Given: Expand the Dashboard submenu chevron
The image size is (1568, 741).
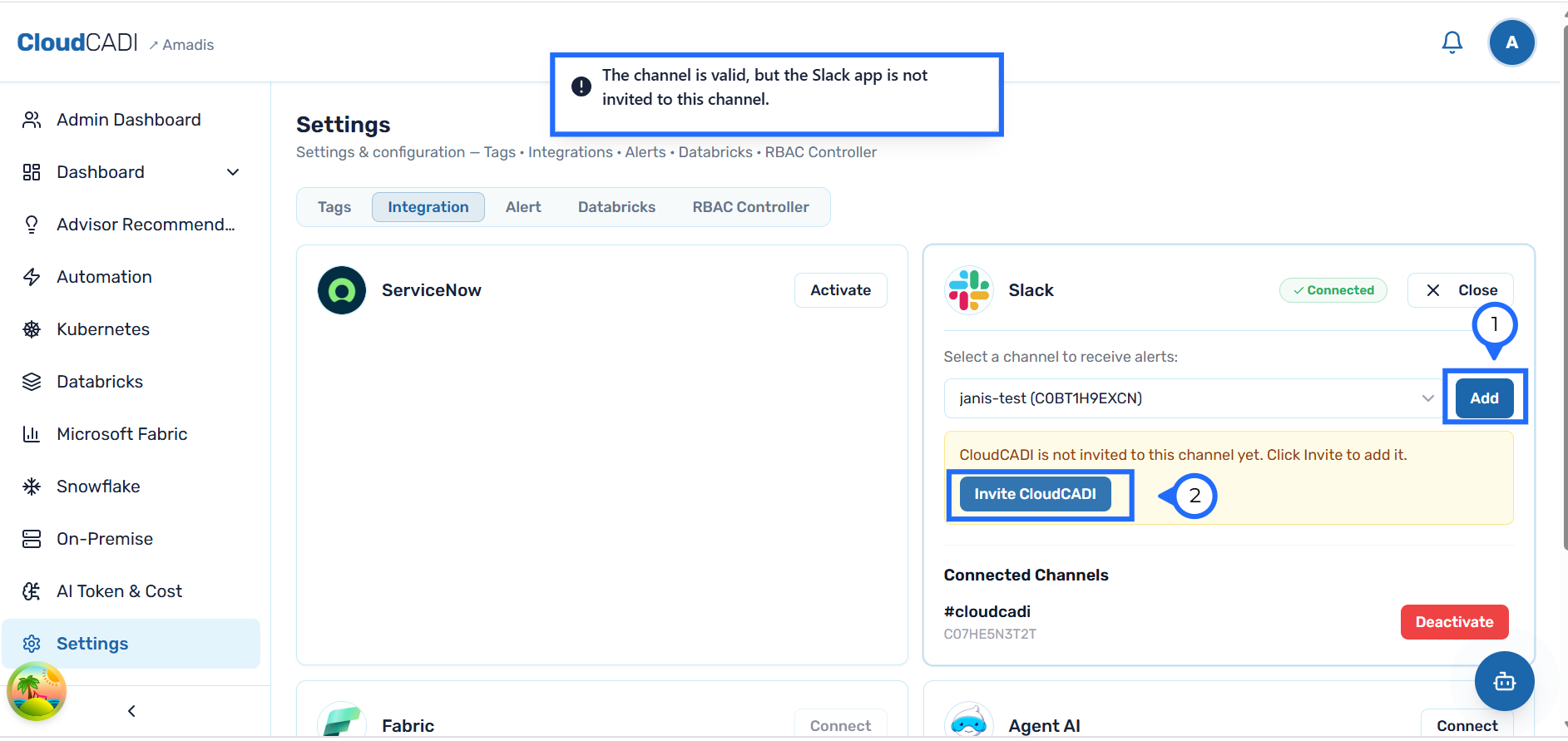Looking at the screenshot, I should click(233, 172).
